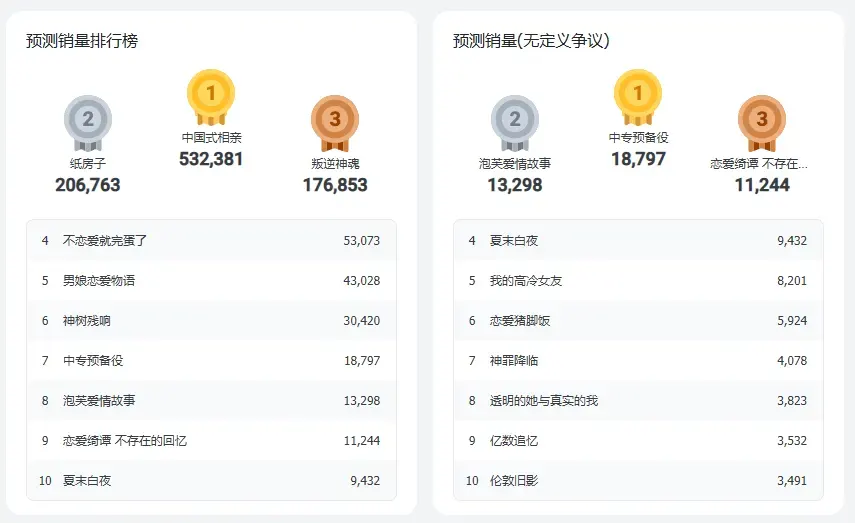
Task: Open truncated title 恋爱绮谭 不存在... under bronze medal
Action: coord(758,164)
